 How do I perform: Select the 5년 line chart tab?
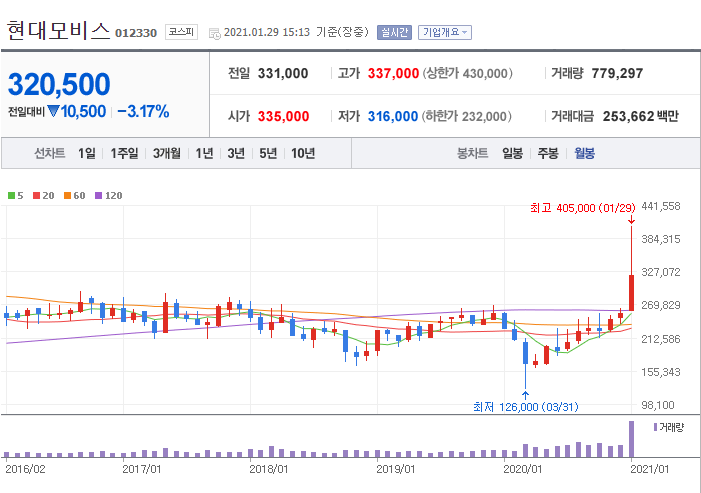[x=268, y=153]
